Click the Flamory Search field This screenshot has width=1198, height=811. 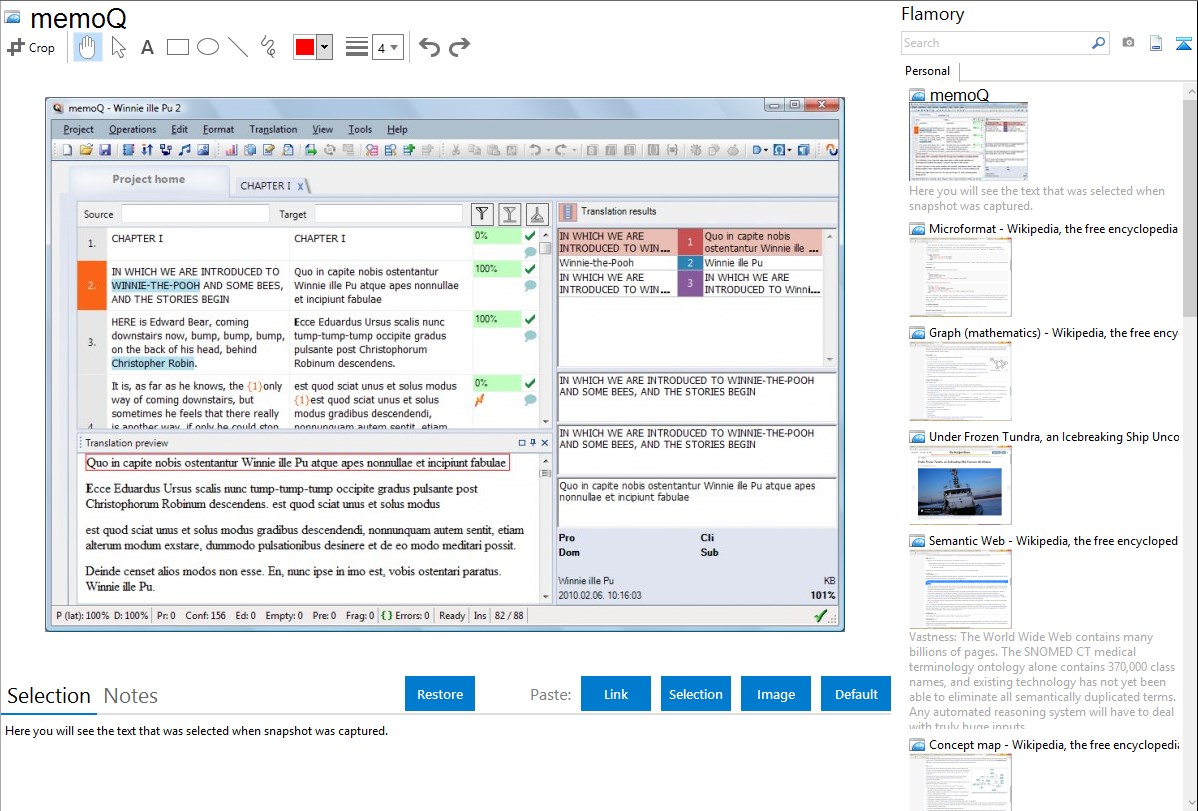[996, 43]
